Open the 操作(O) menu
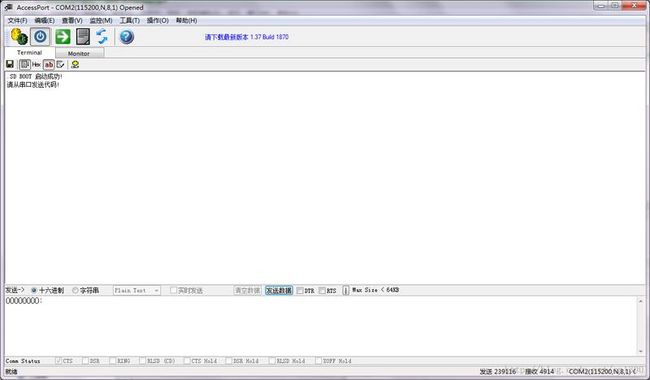The image size is (650, 380). 158,20
